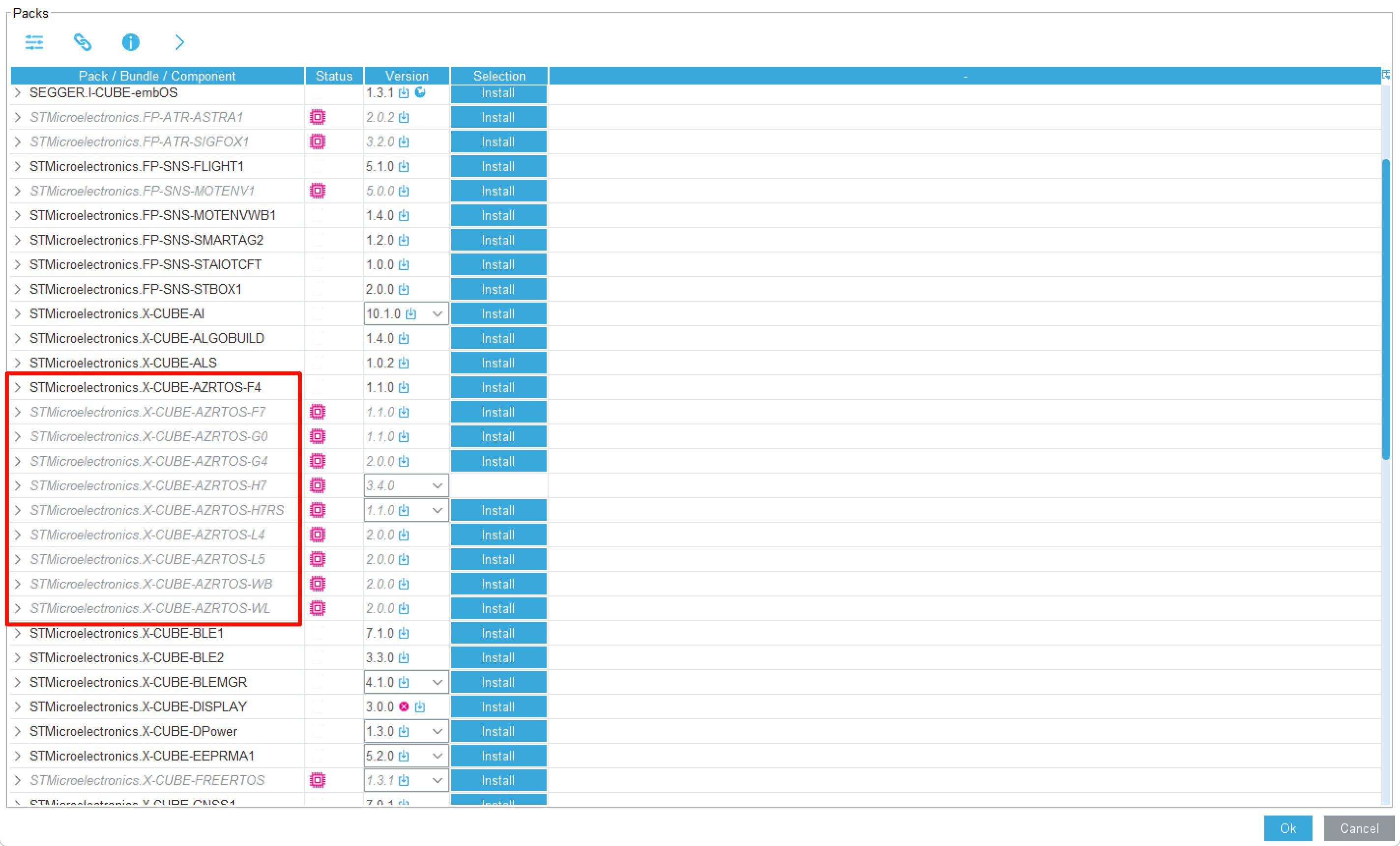Open the packs information icon
The height and width of the screenshot is (846, 1400).
130,42
